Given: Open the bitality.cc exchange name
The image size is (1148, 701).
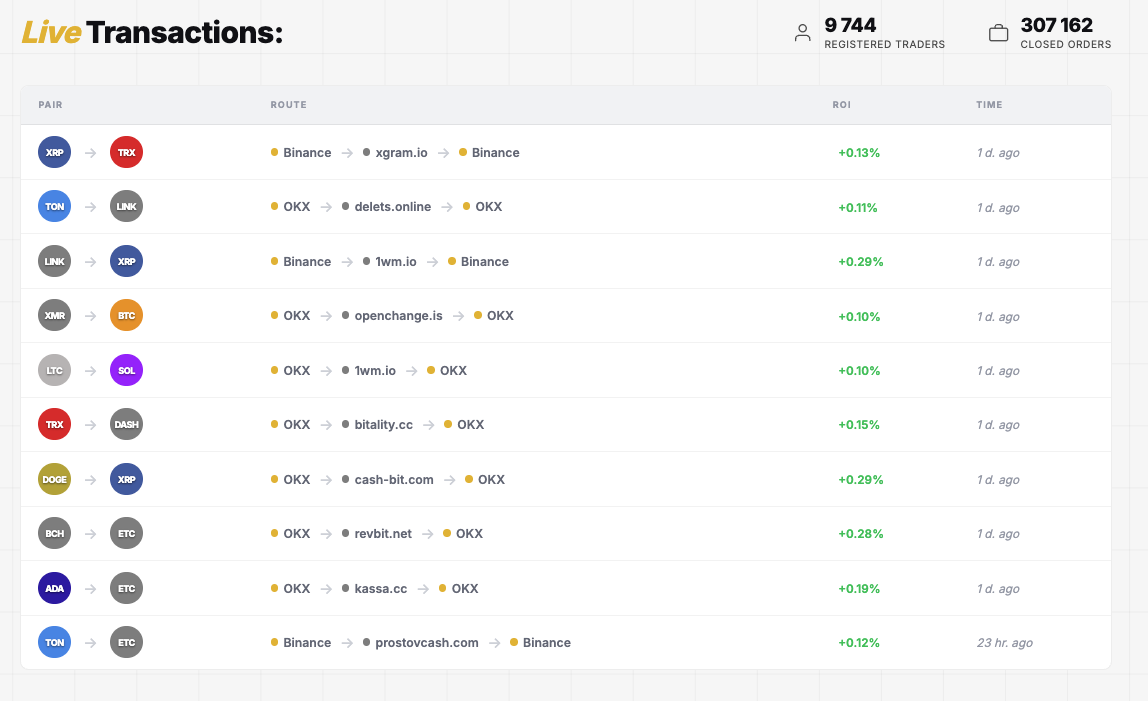Looking at the screenshot, I should [x=384, y=424].
